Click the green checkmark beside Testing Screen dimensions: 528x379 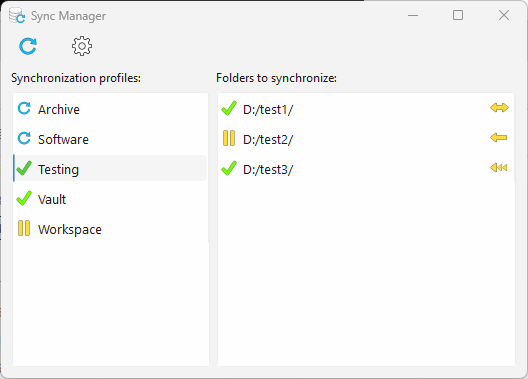(24, 168)
